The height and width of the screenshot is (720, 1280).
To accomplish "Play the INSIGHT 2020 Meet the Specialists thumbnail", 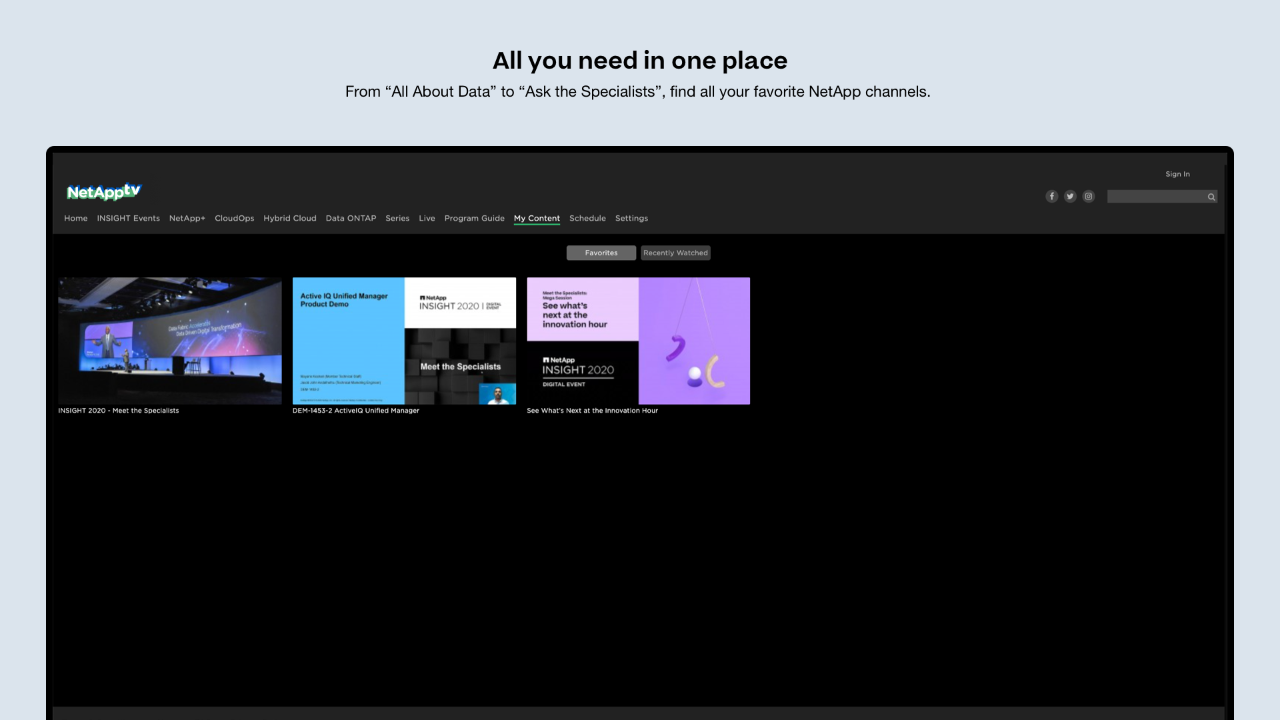I will click(x=169, y=340).
